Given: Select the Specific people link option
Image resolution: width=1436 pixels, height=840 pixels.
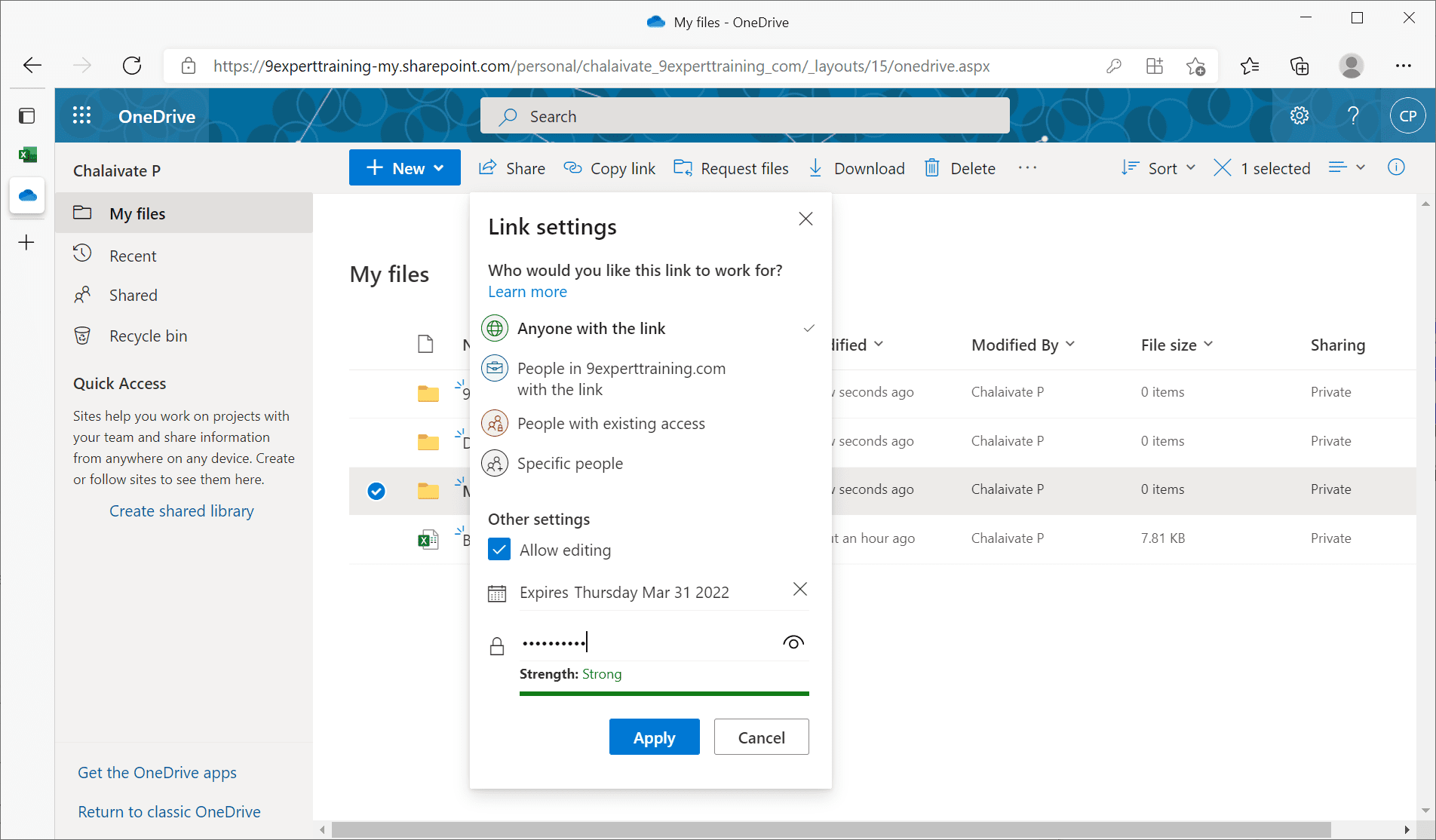Looking at the screenshot, I should (569, 463).
